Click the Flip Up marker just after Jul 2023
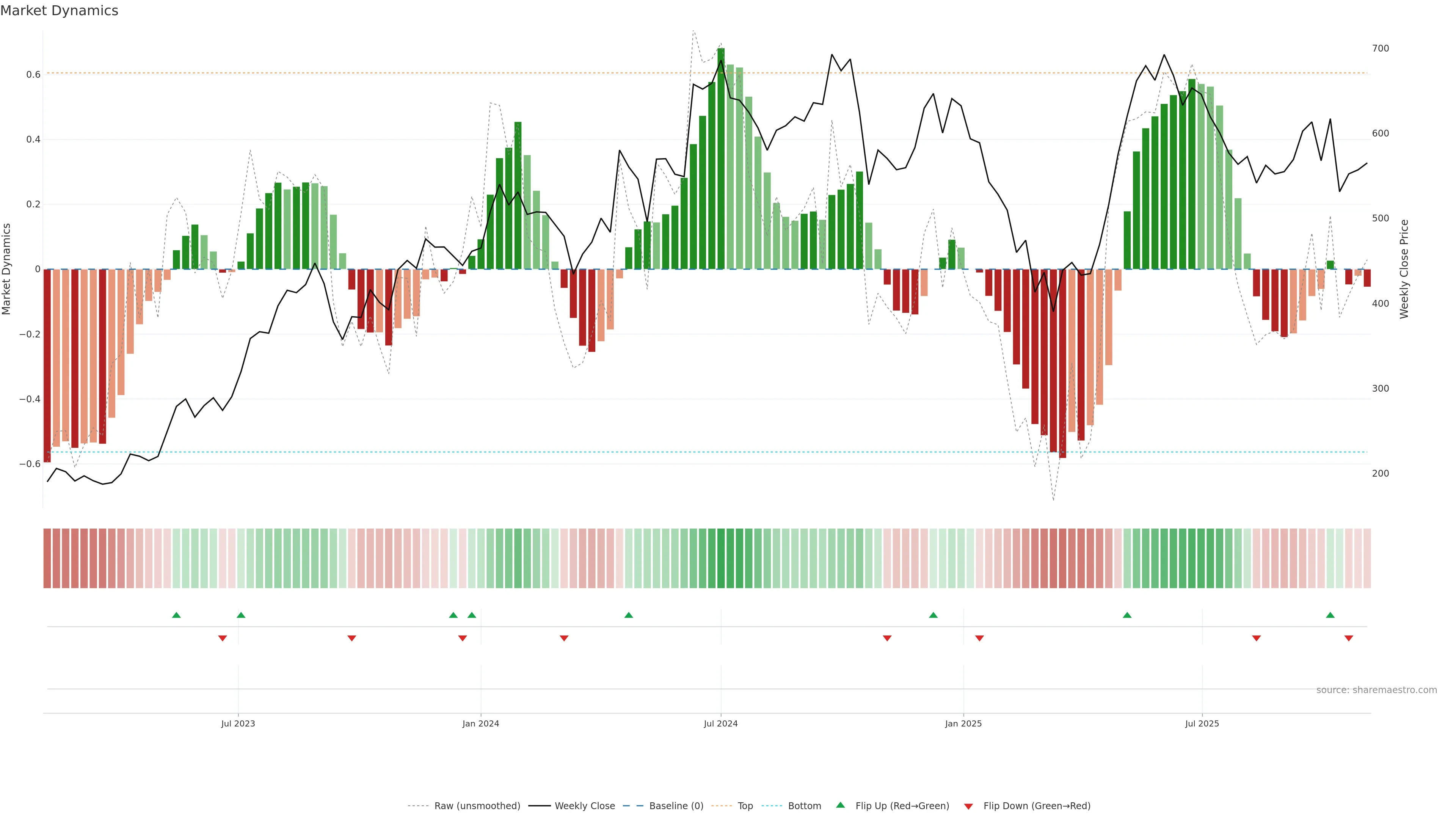This screenshot has width=1456, height=819. coord(241,615)
